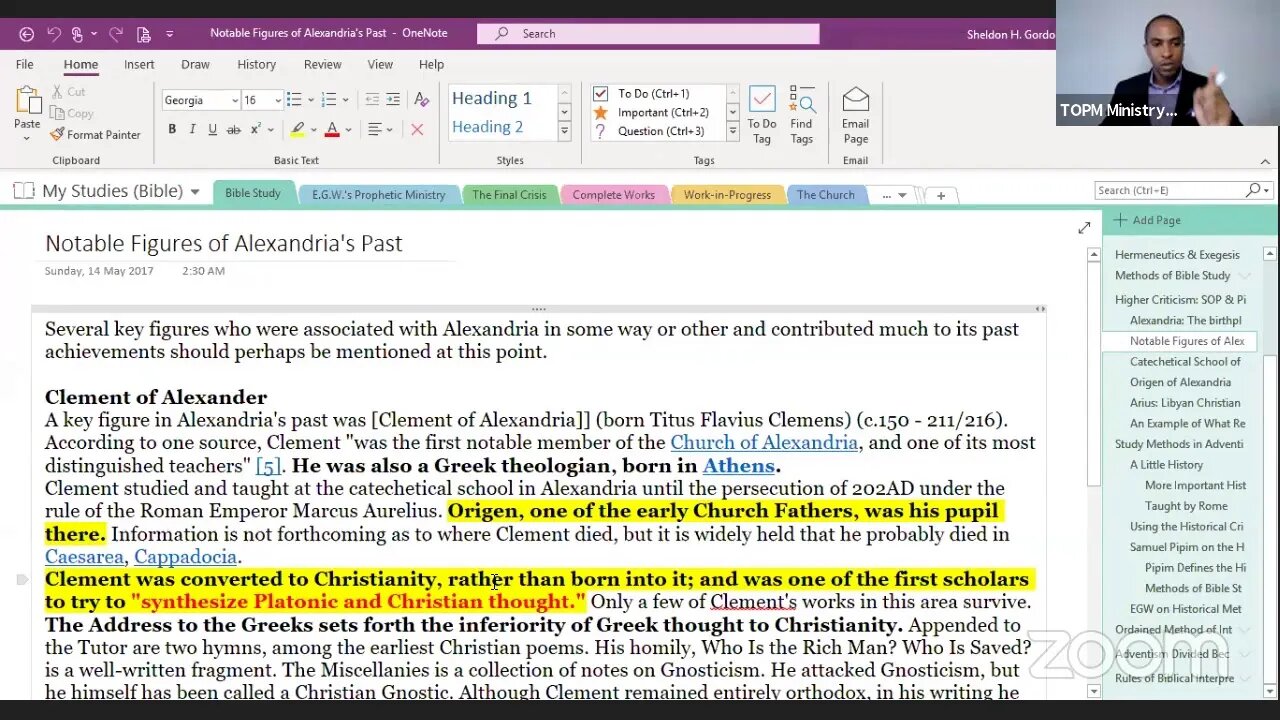
Task: Switch to the Draw ribbon tab
Action: click(x=195, y=64)
